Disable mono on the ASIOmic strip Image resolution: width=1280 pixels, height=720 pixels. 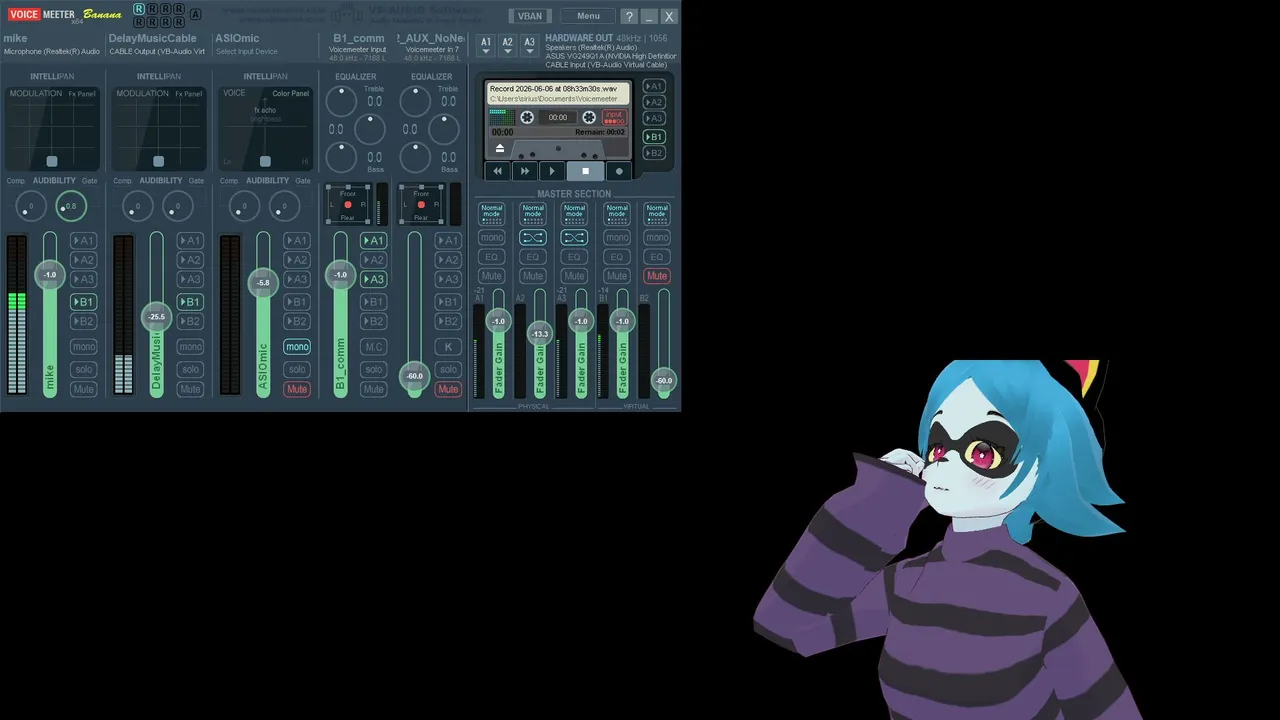tap(297, 347)
